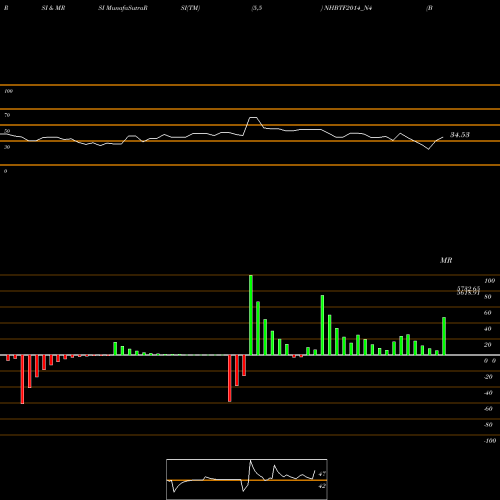
Task: Click the MR axis label 60
Action: pos(488,313)
